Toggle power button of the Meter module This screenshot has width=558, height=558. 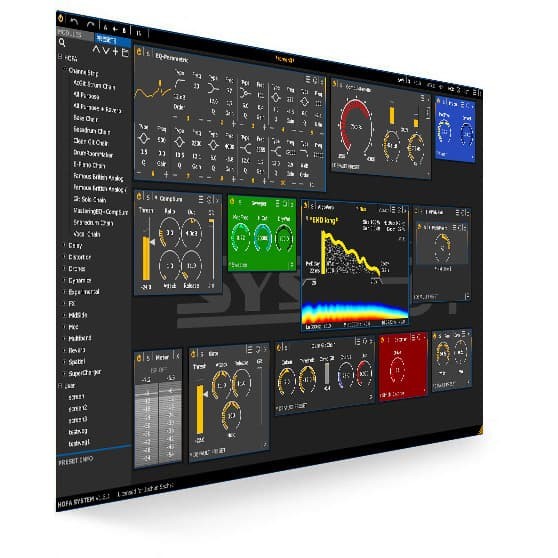tap(139, 358)
